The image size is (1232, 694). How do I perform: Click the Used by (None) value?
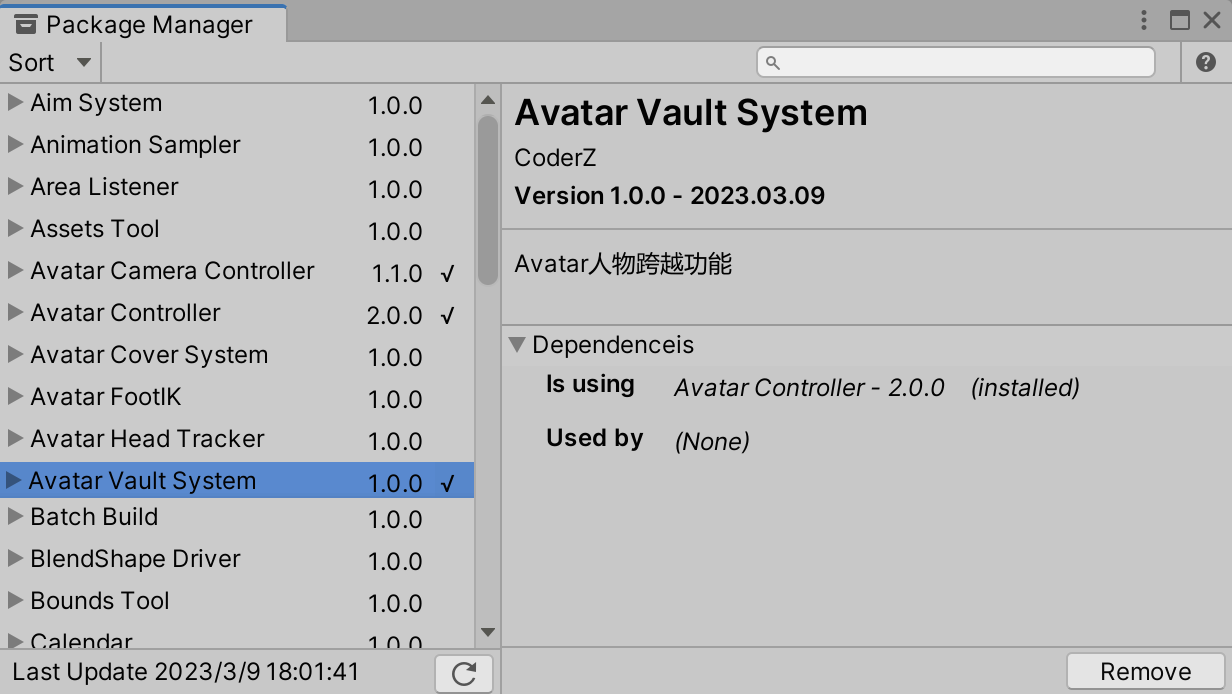point(712,441)
